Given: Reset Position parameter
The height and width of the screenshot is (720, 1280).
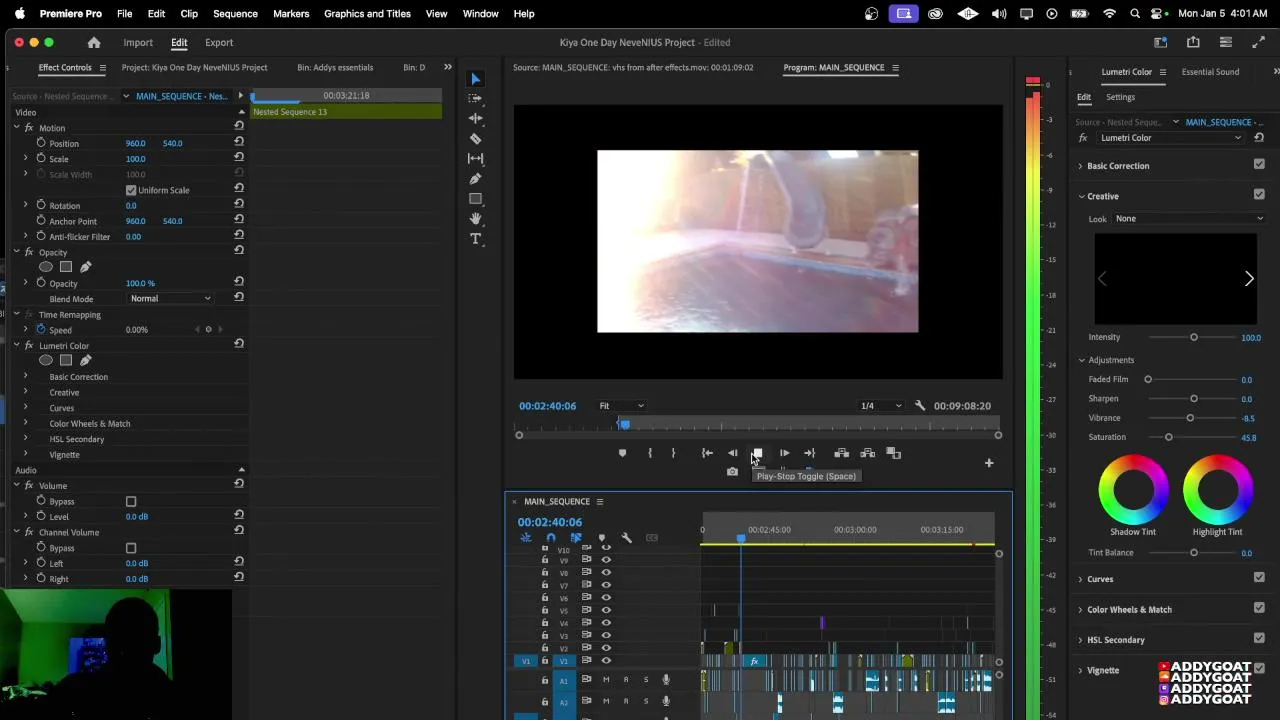Looking at the screenshot, I should 239,143.
